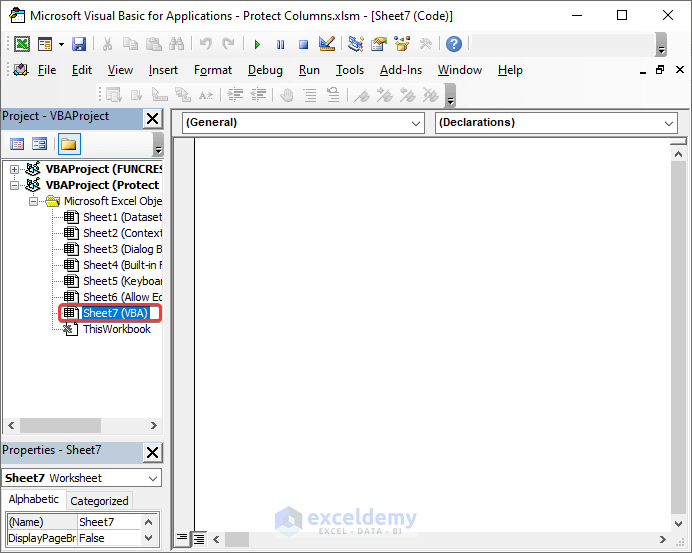Click the Next Bookmark icon
692x553 pixels.
385,95
